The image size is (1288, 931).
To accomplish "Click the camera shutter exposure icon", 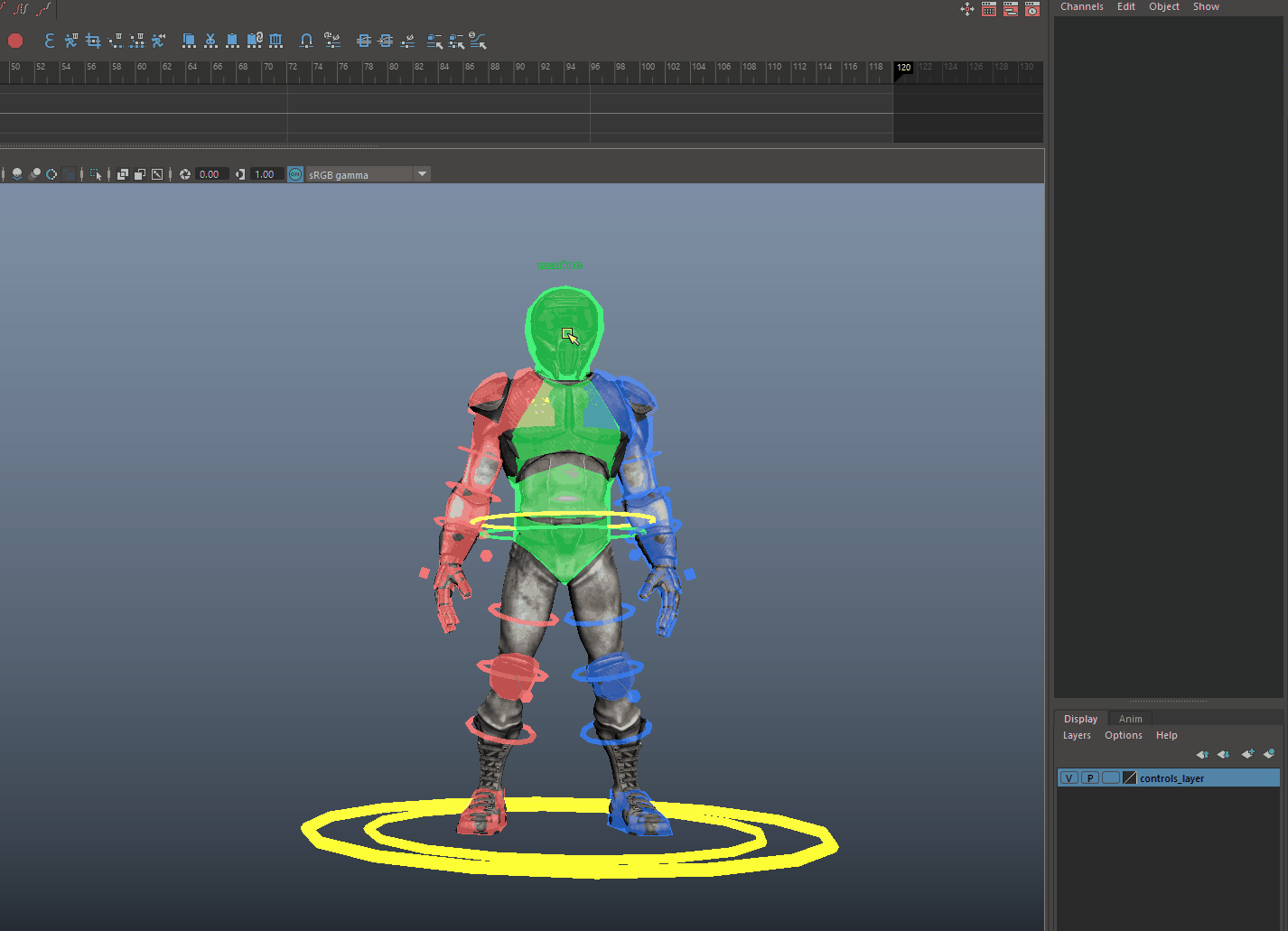I will click(185, 174).
